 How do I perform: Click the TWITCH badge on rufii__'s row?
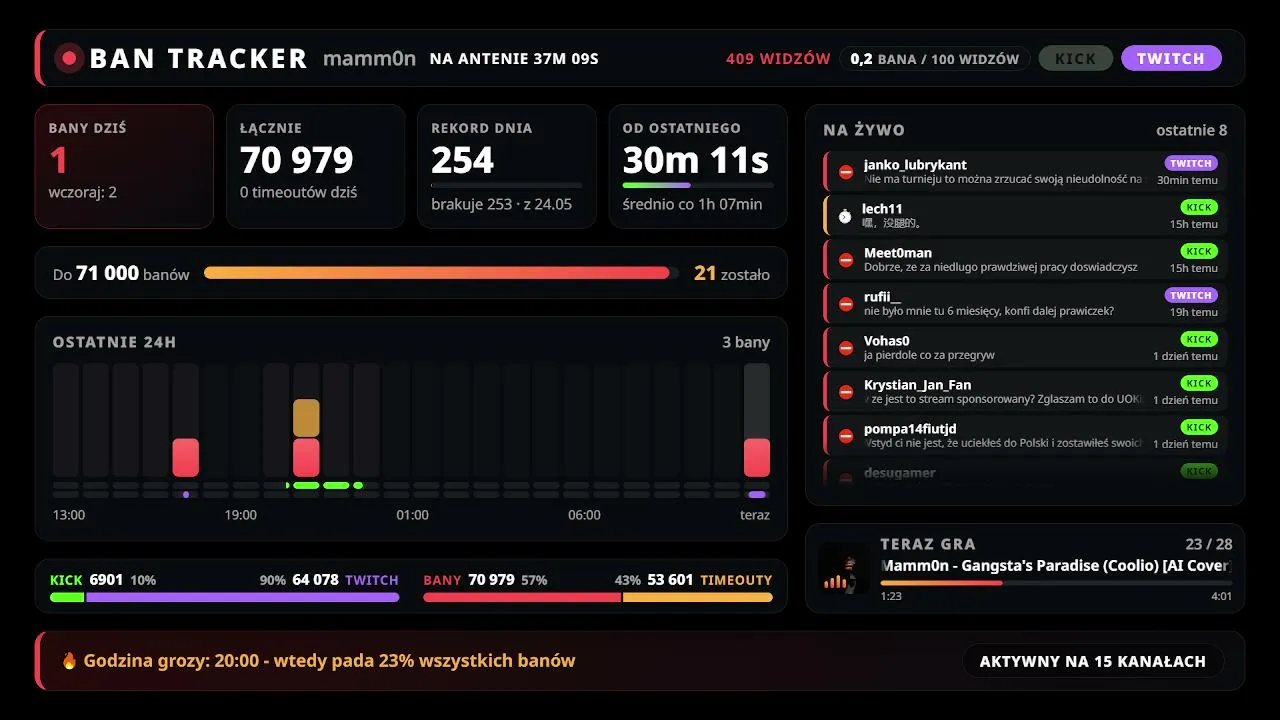point(1191,295)
